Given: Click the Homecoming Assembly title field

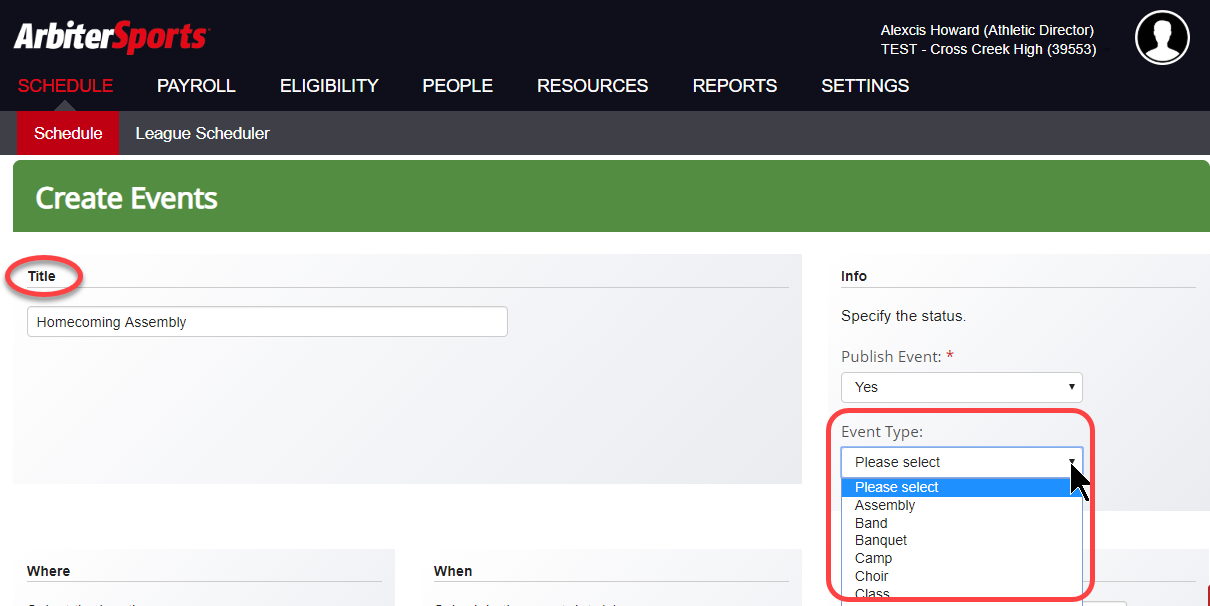Looking at the screenshot, I should (x=266, y=321).
